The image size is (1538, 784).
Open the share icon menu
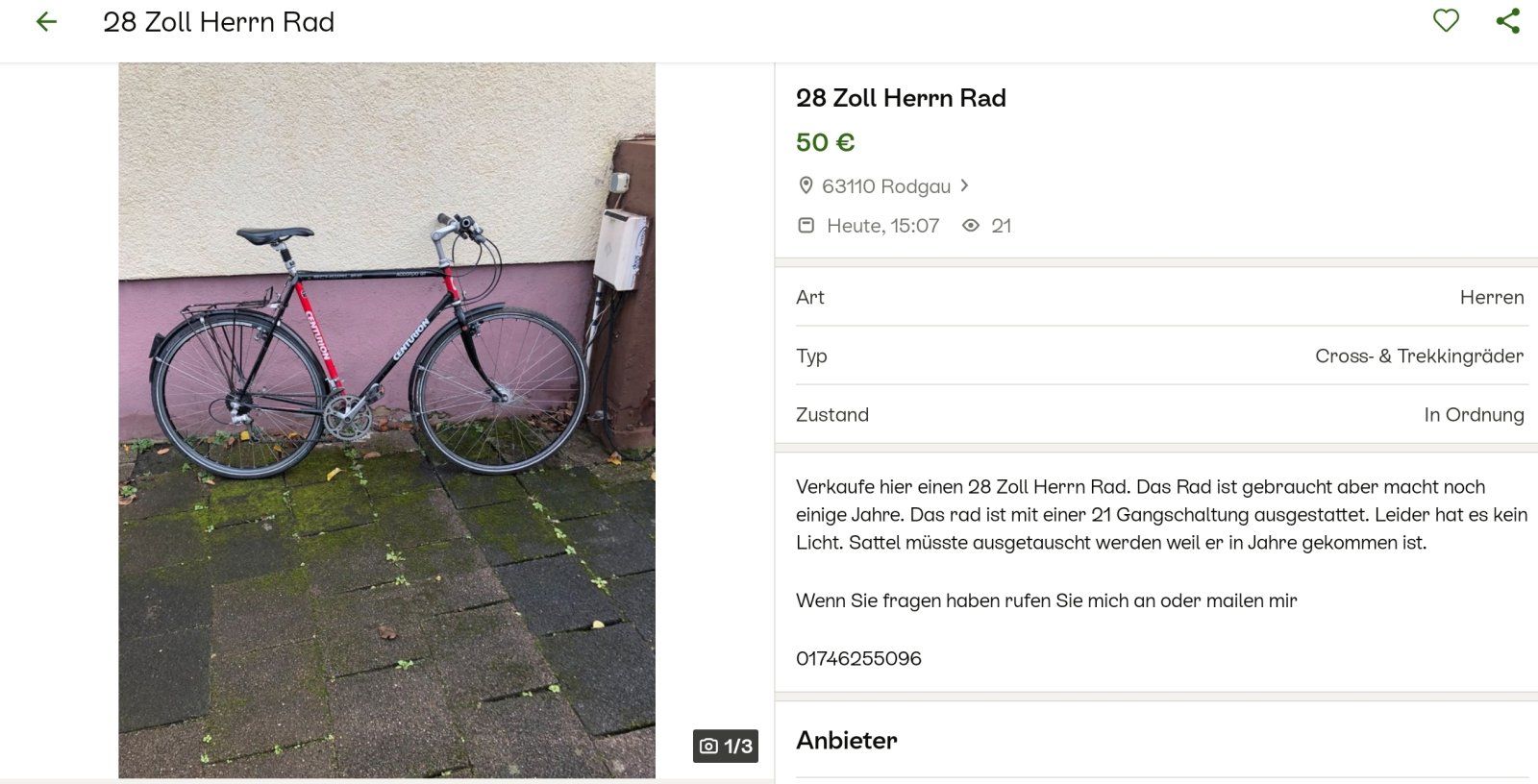coord(1507,21)
